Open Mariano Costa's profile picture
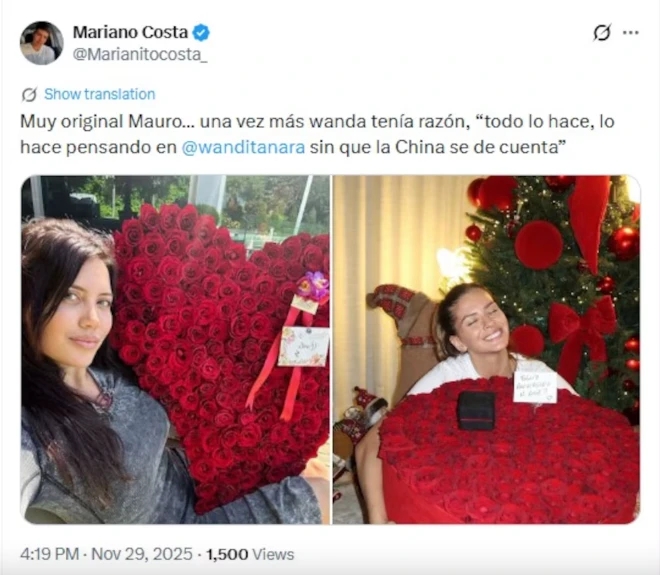 (x=41, y=43)
